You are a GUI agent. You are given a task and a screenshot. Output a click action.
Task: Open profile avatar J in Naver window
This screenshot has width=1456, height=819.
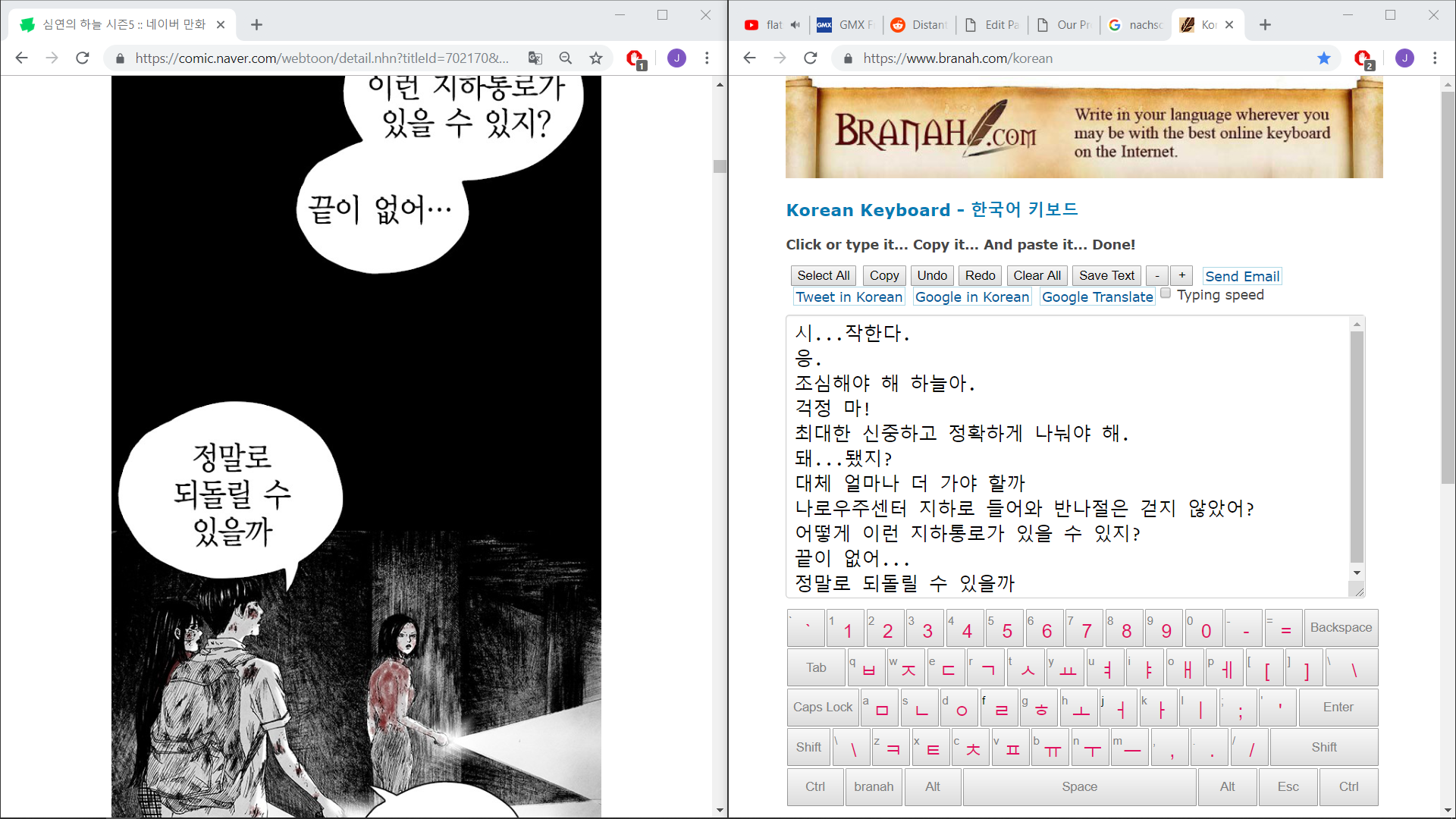pyautogui.click(x=676, y=58)
